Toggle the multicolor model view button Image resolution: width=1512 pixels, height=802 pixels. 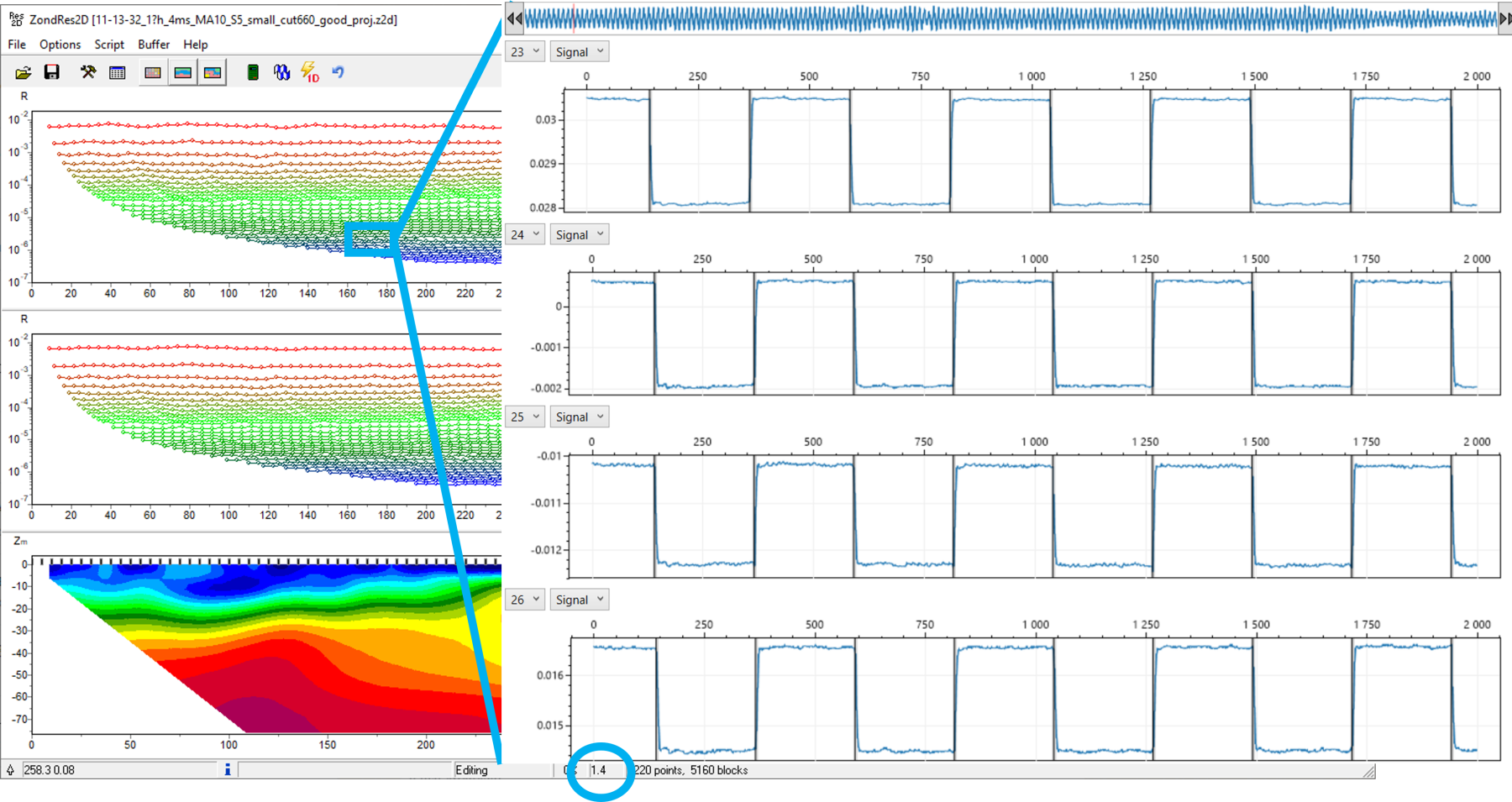213,72
